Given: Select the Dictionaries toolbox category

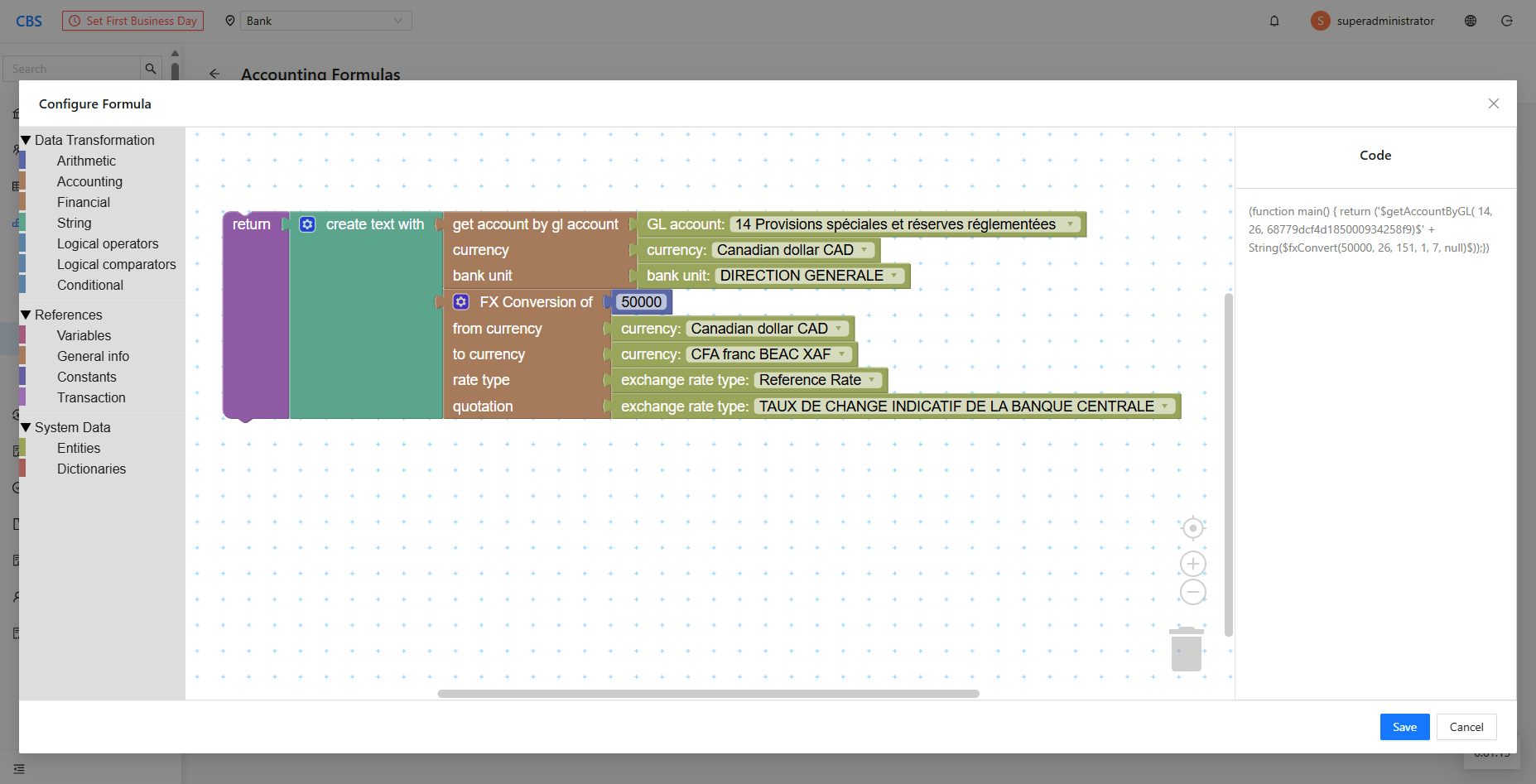Looking at the screenshot, I should point(91,469).
